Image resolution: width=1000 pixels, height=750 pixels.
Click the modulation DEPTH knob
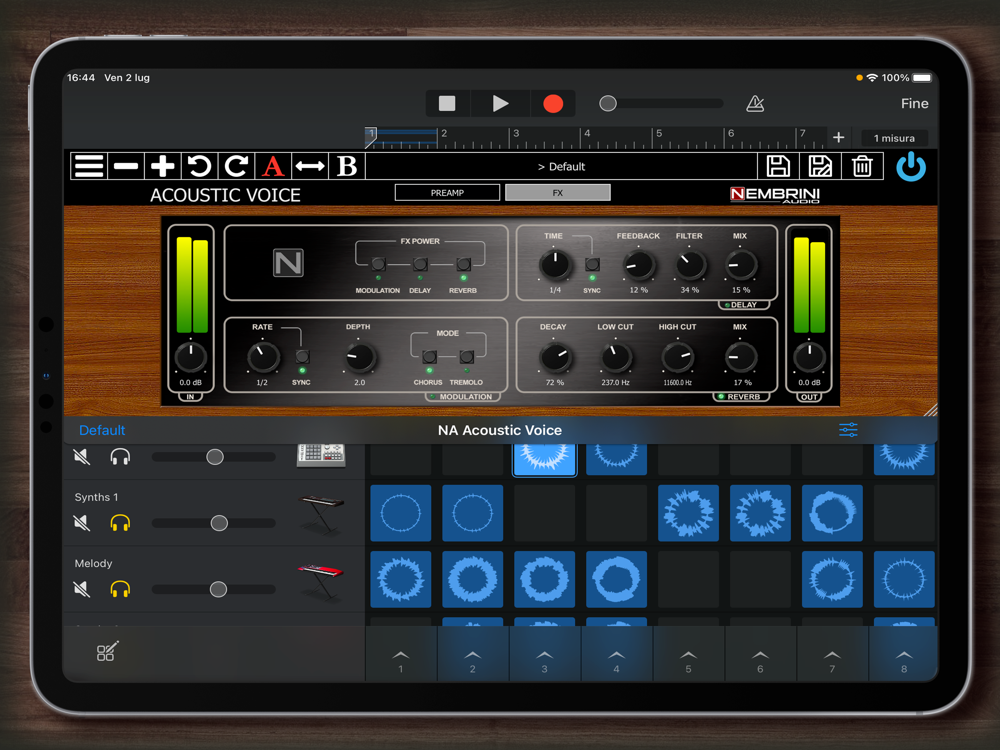360,357
